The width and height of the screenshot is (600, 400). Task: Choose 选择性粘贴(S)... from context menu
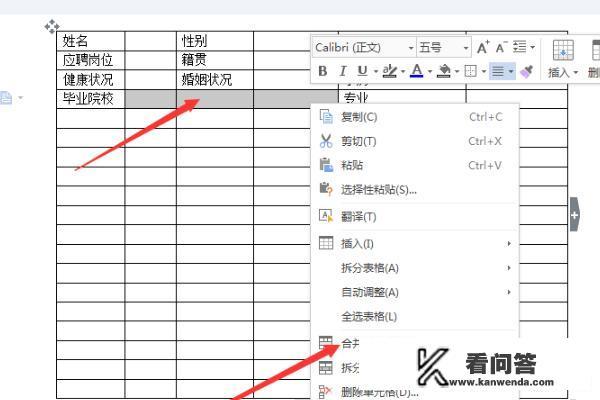click(415, 189)
